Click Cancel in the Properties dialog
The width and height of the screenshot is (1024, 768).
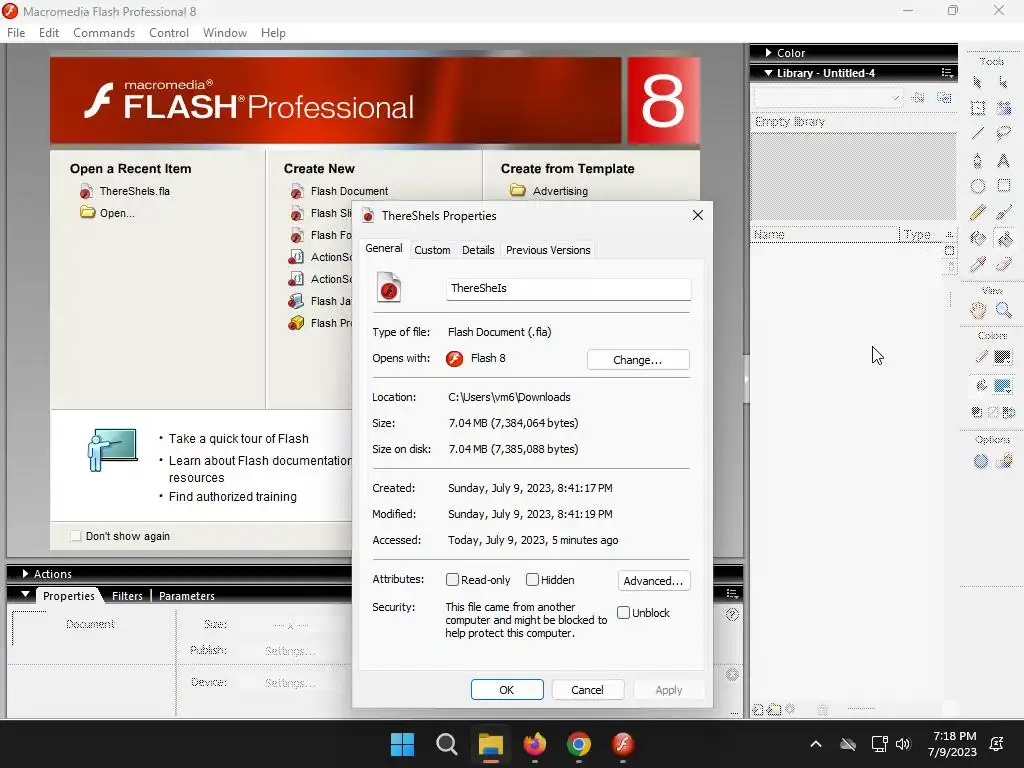[x=588, y=690]
